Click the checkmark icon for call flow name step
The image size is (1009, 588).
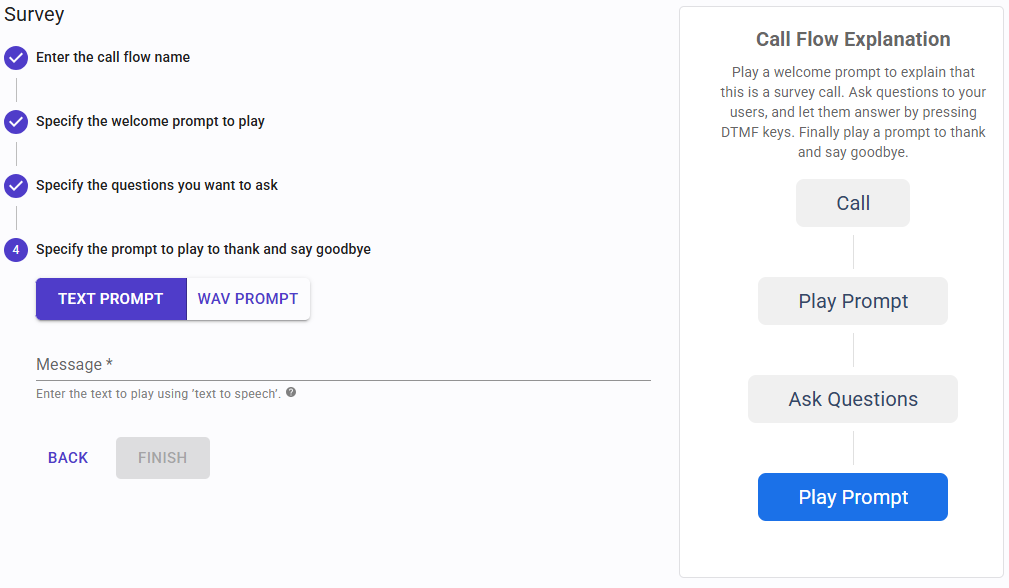[16, 58]
